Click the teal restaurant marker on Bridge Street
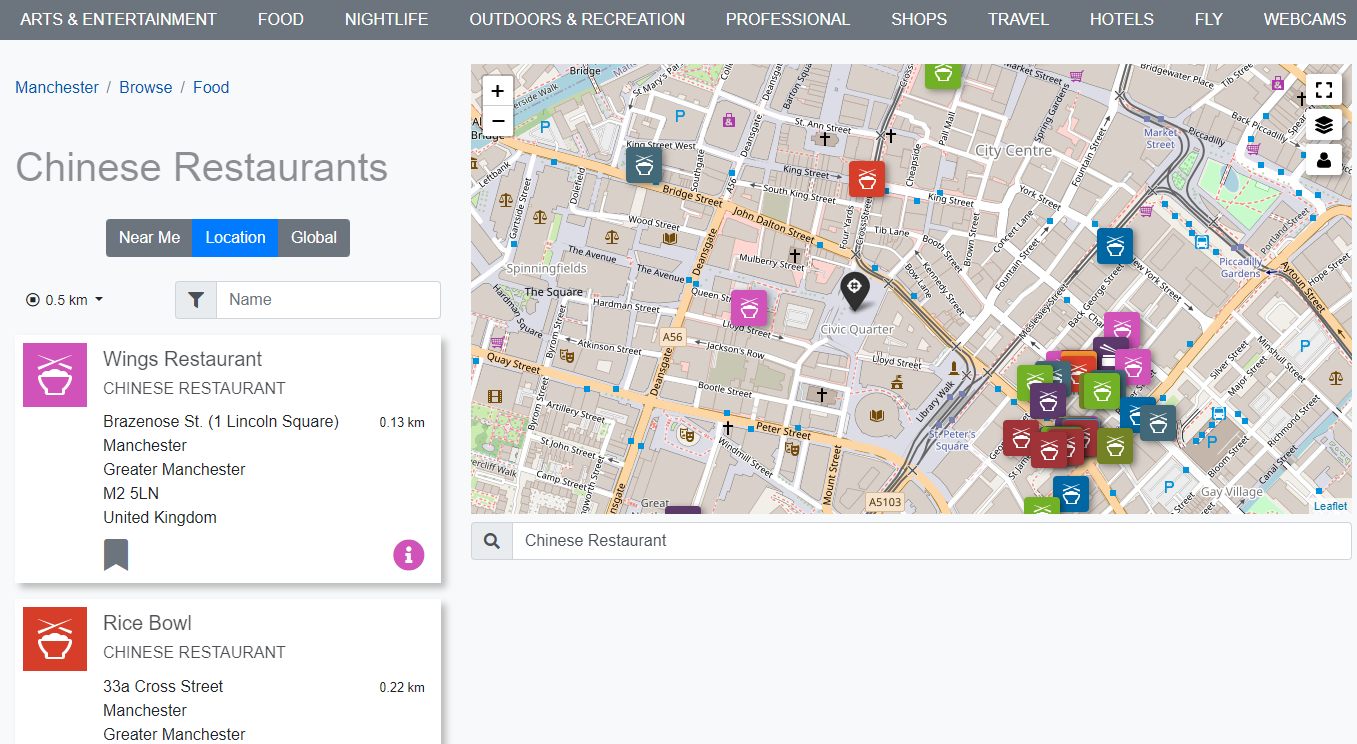1357x744 pixels. 644,165
